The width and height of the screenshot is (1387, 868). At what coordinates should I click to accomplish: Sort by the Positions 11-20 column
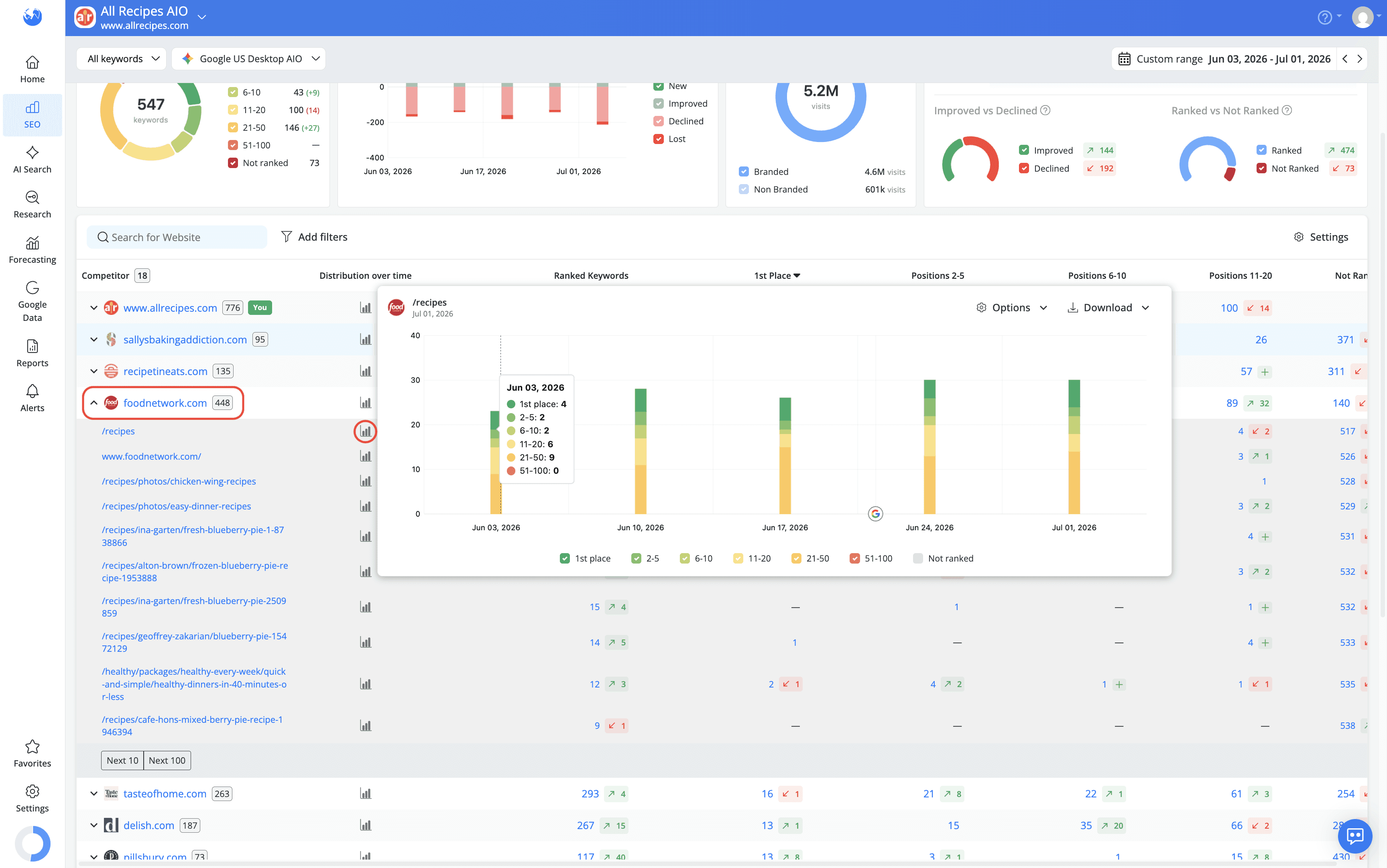(x=1240, y=276)
